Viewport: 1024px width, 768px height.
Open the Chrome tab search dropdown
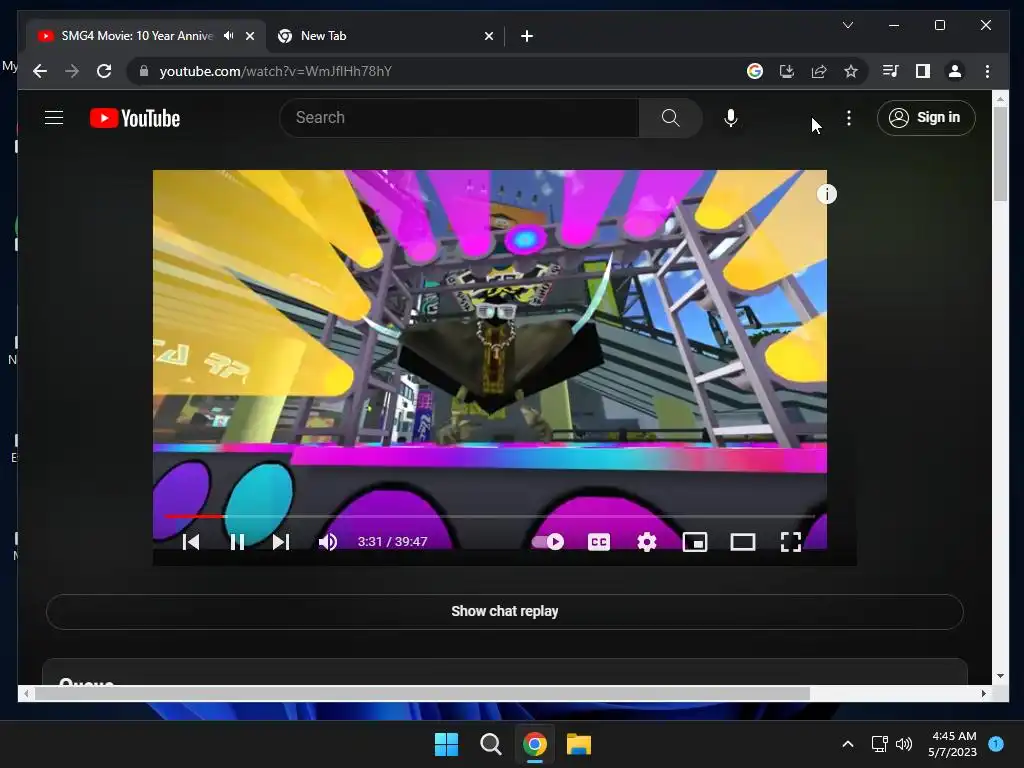(848, 25)
